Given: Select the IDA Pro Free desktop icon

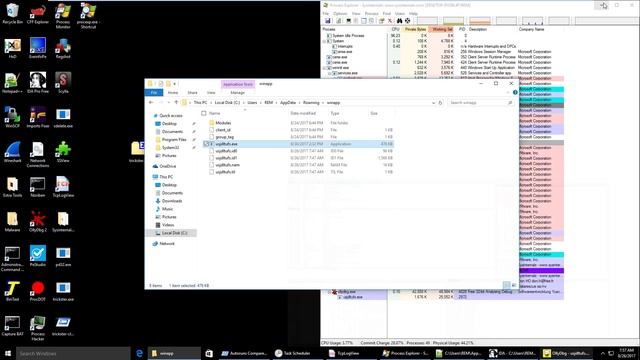Looking at the screenshot, I should coord(38,83).
